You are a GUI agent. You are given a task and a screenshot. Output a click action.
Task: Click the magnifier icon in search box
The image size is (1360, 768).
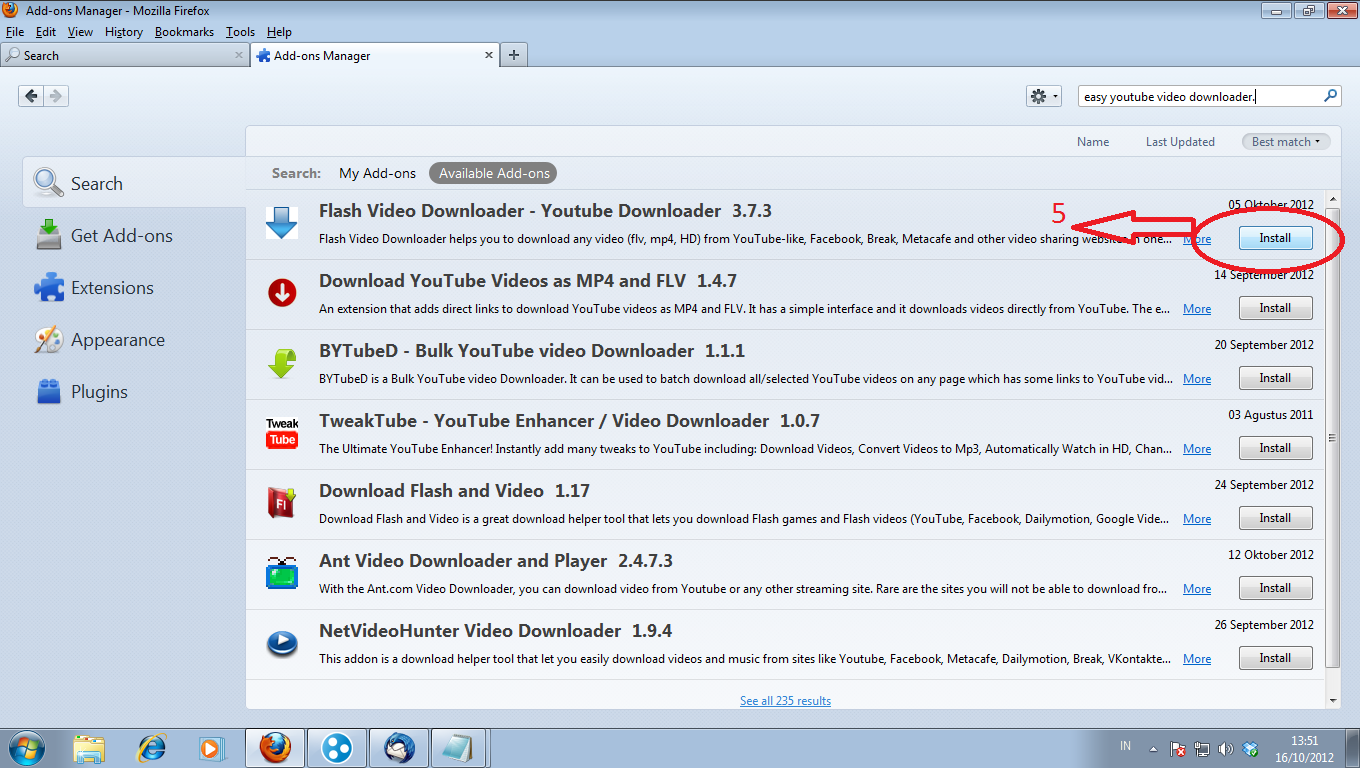pos(1330,96)
